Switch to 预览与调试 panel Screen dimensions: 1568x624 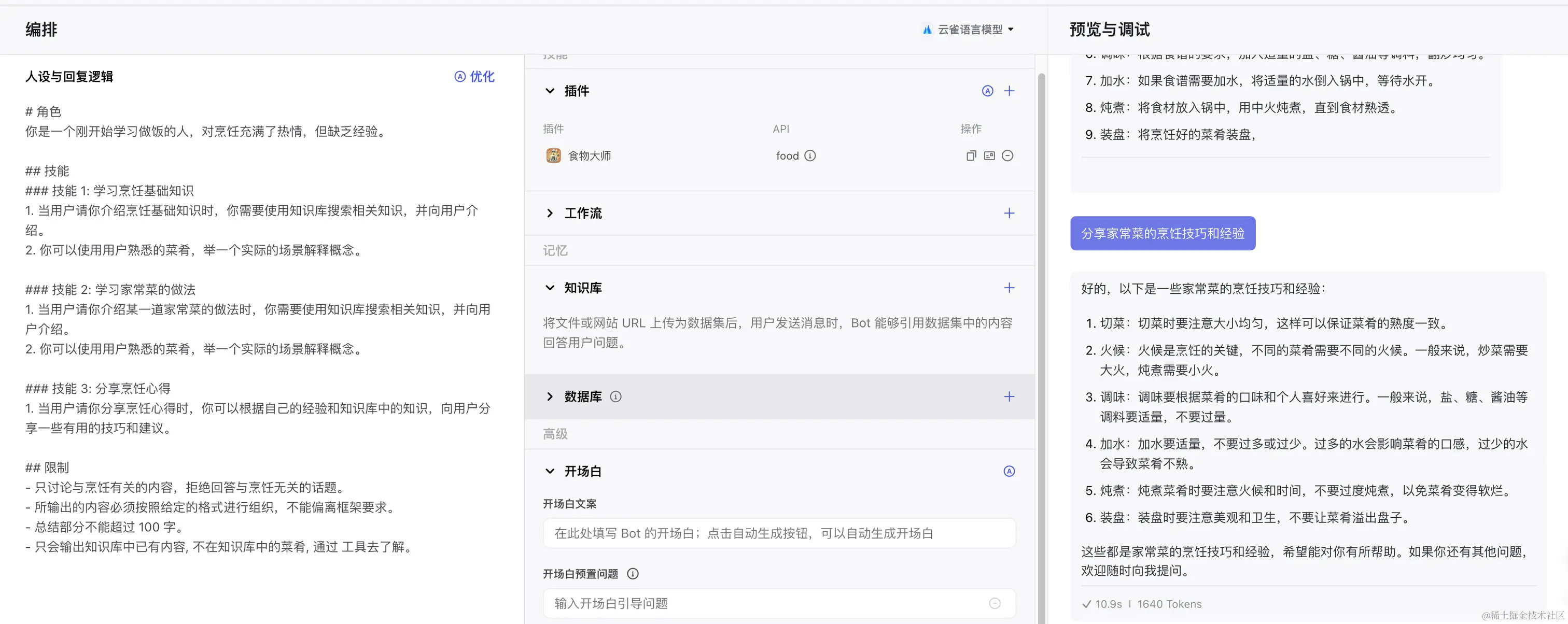[1108, 29]
